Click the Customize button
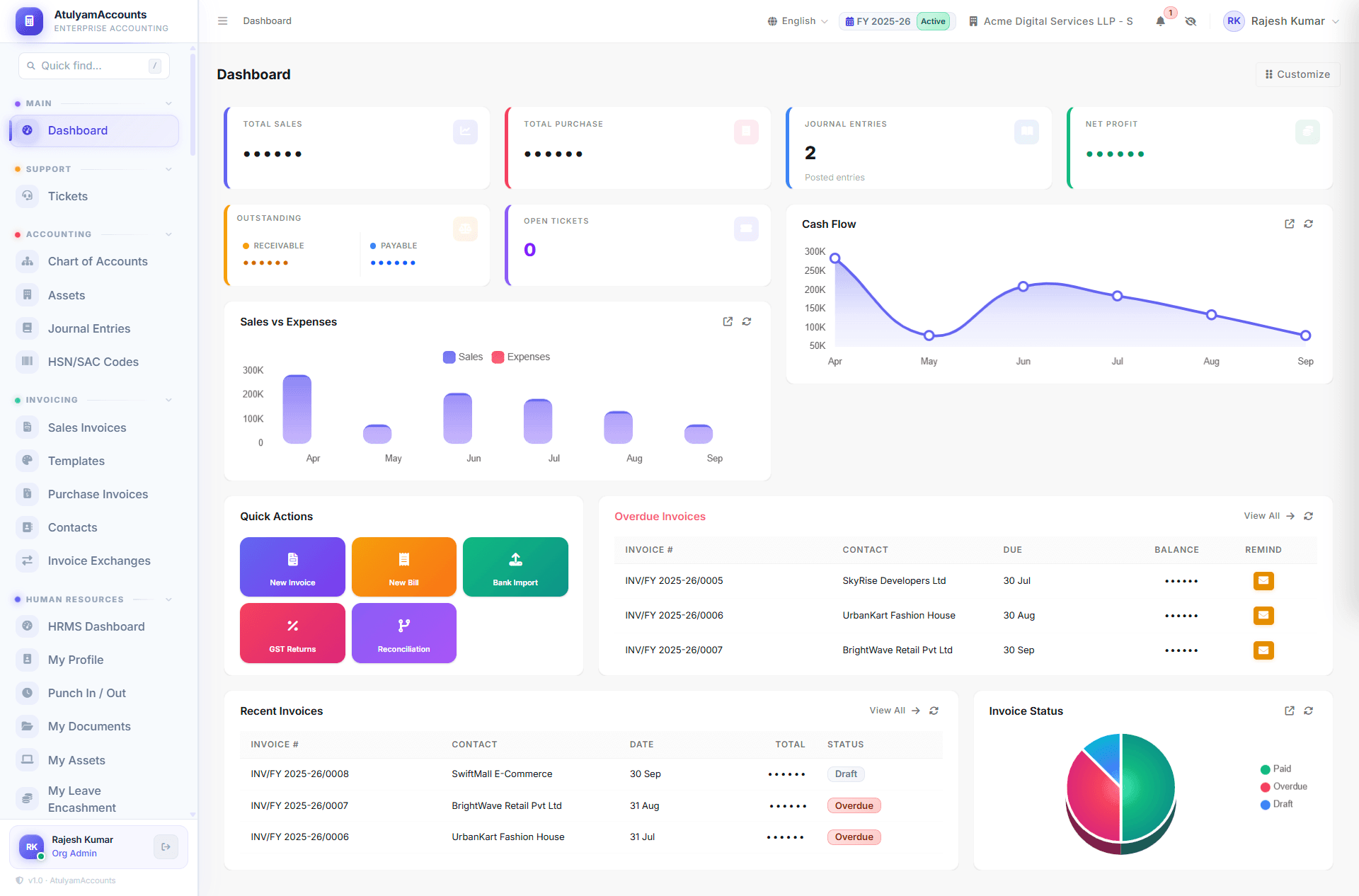The width and height of the screenshot is (1359, 896). coord(1297,74)
